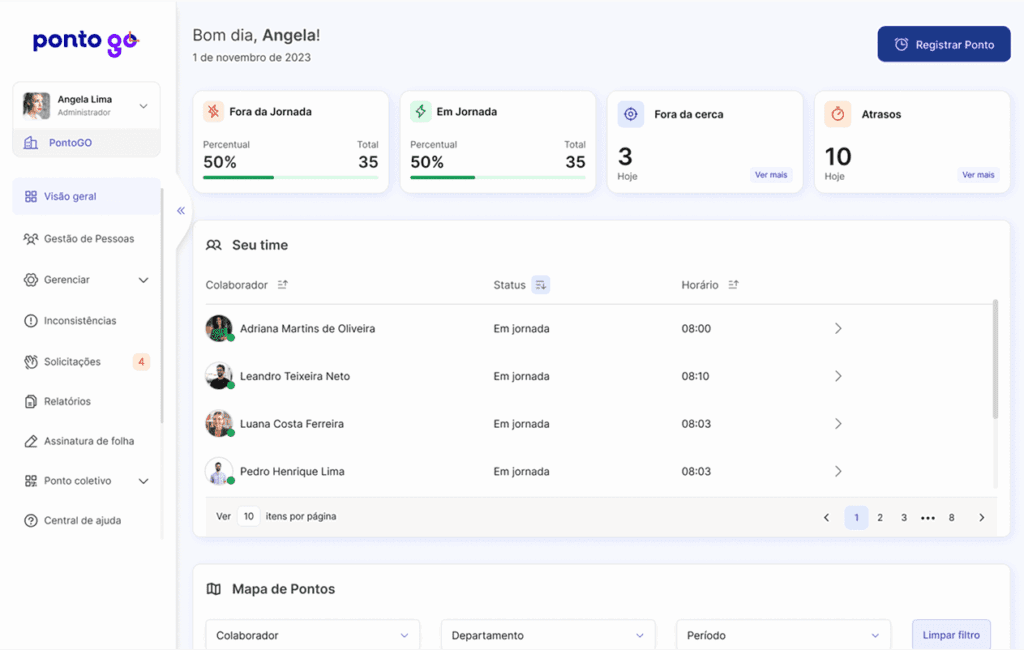Screen dimensions: 1024x650
Task: Sort by Horário column icon
Action: tap(733, 285)
